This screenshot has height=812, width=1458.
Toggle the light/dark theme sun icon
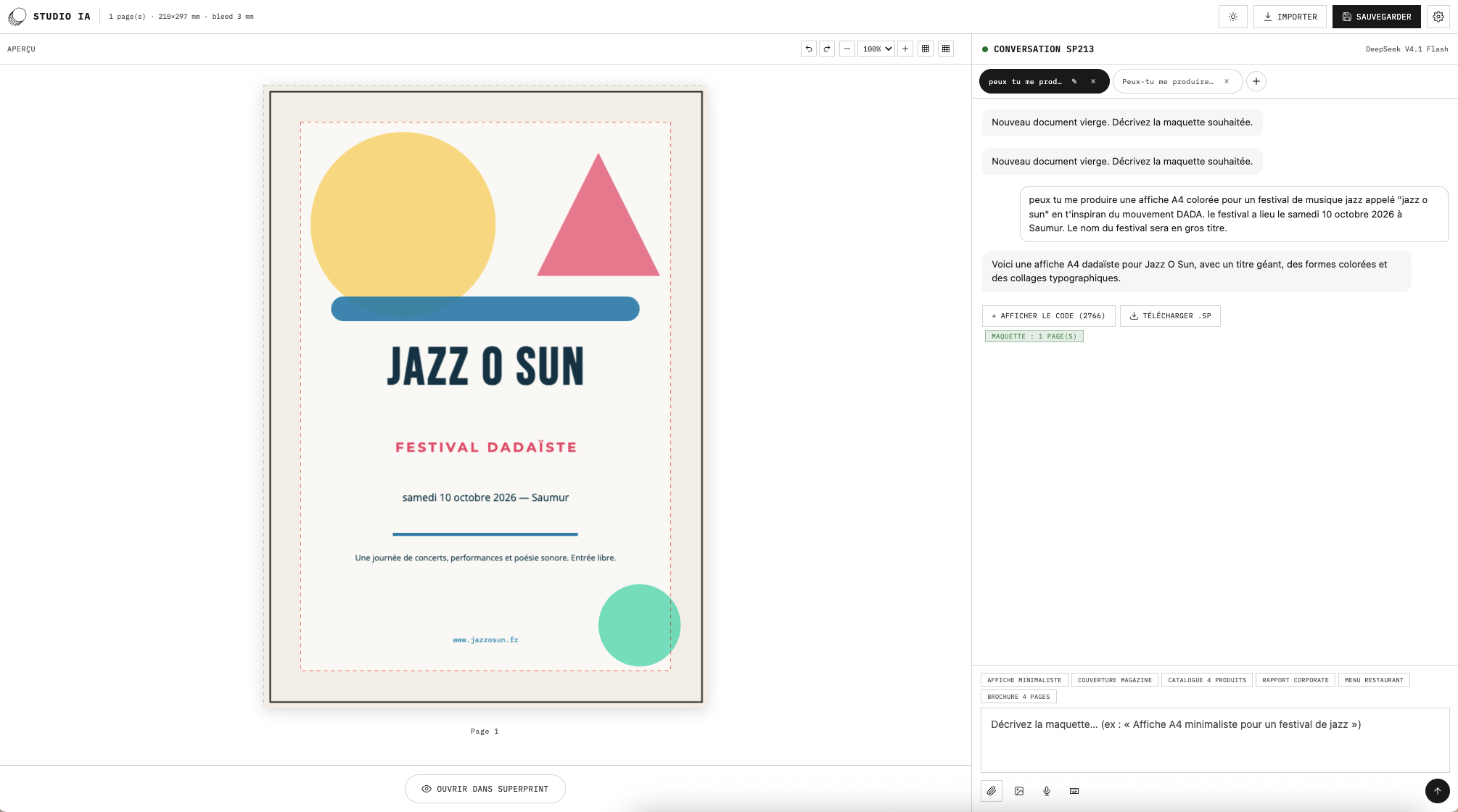pos(1233,17)
